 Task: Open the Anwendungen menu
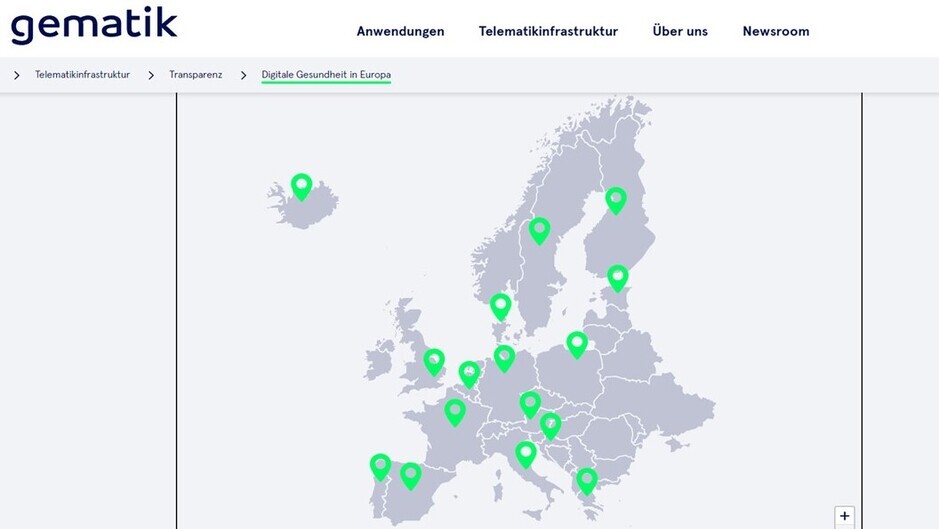401,31
